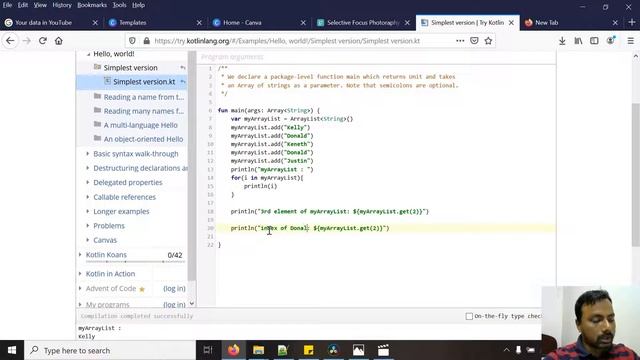The width and height of the screenshot is (640, 360).
Task: Open Sticky Notes taskbar icon
Action: (x=309, y=350)
